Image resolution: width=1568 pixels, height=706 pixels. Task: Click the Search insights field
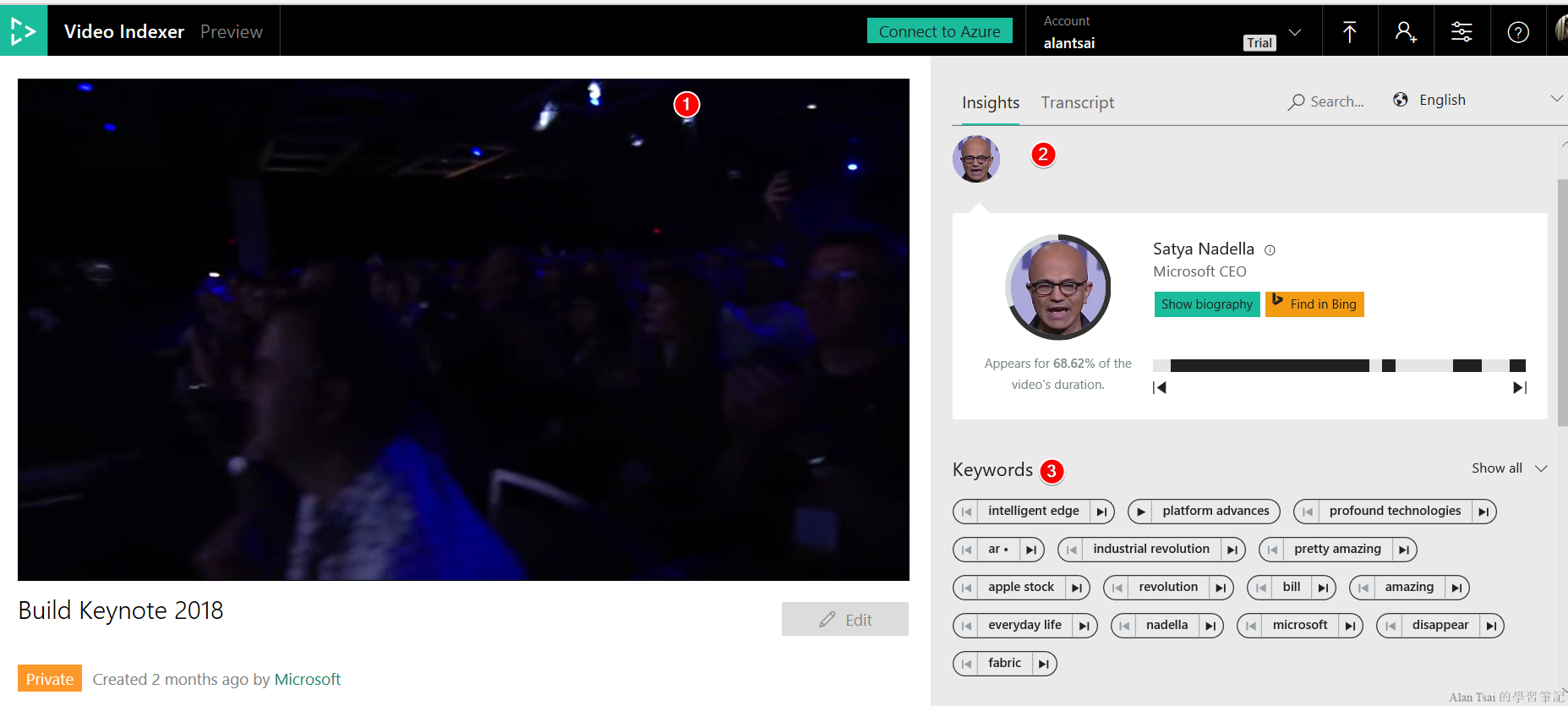click(1326, 101)
